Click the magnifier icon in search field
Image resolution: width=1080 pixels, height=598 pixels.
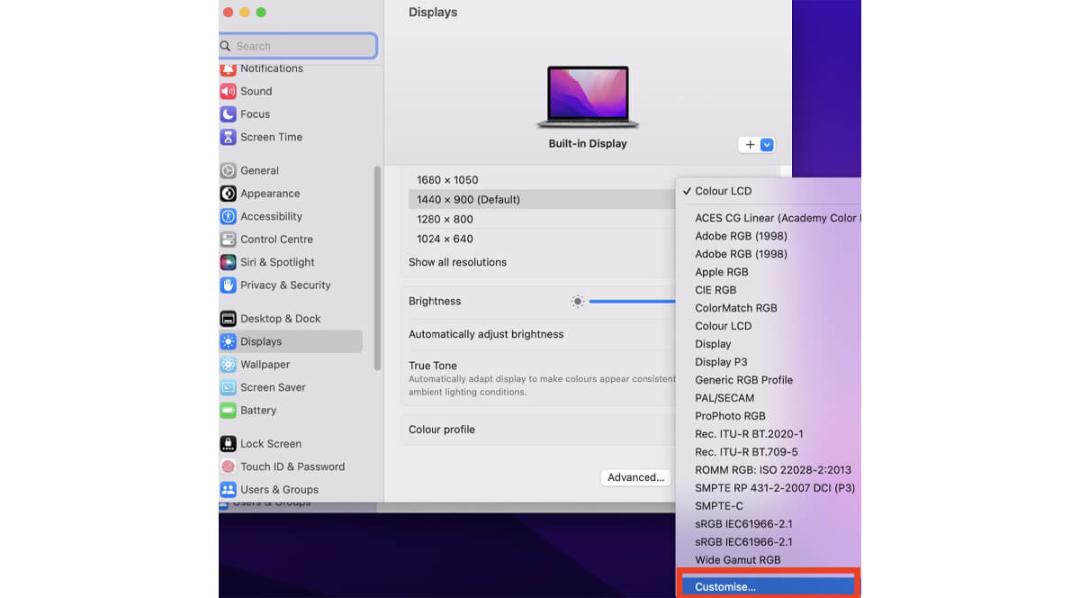tap(225, 46)
